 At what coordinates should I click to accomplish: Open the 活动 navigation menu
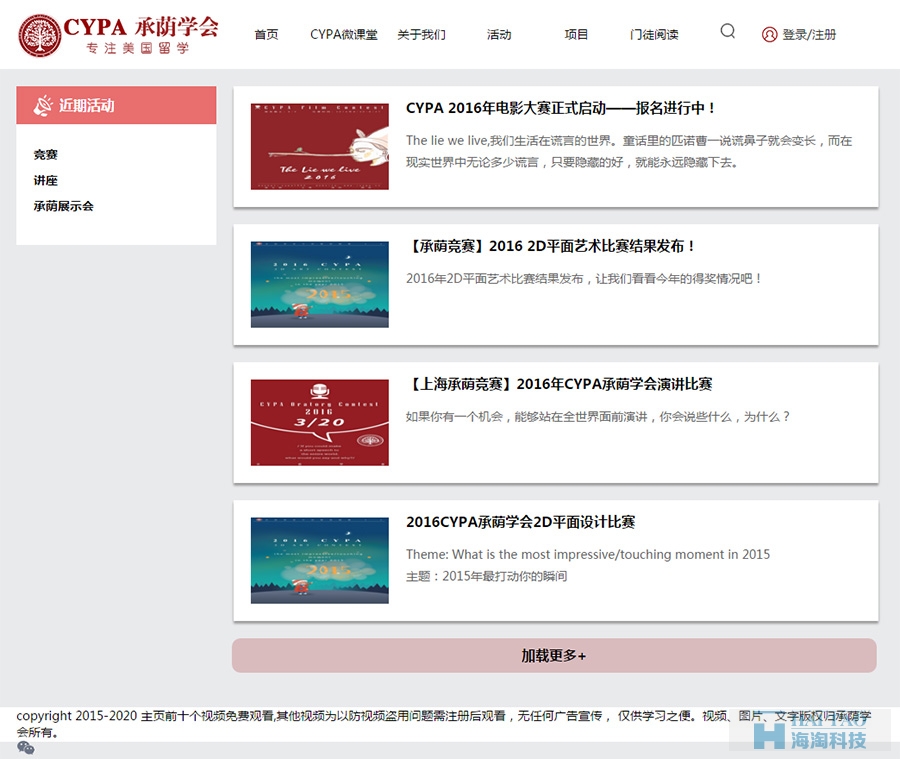point(499,34)
